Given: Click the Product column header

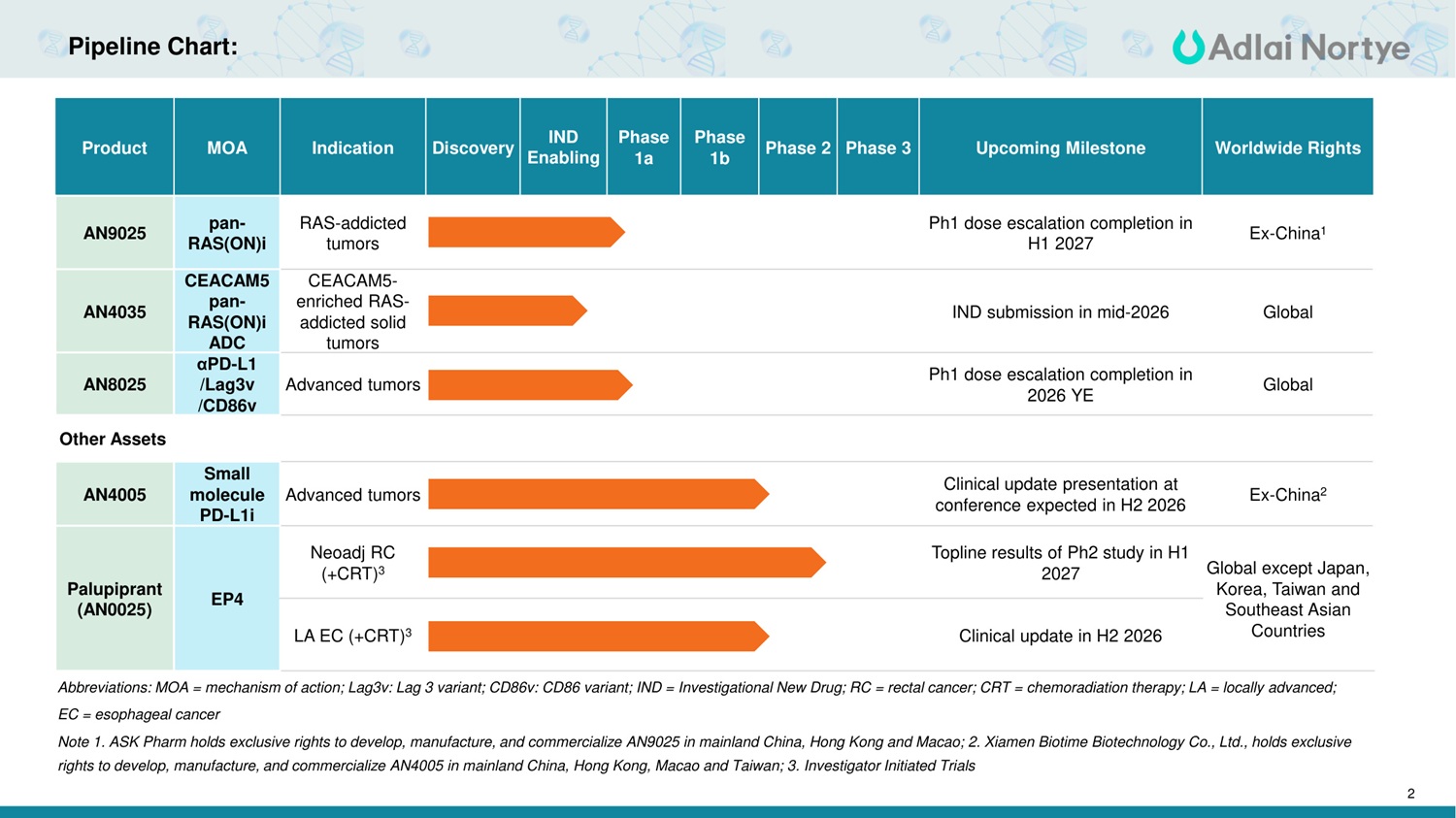Looking at the screenshot, I should (115, 147).
